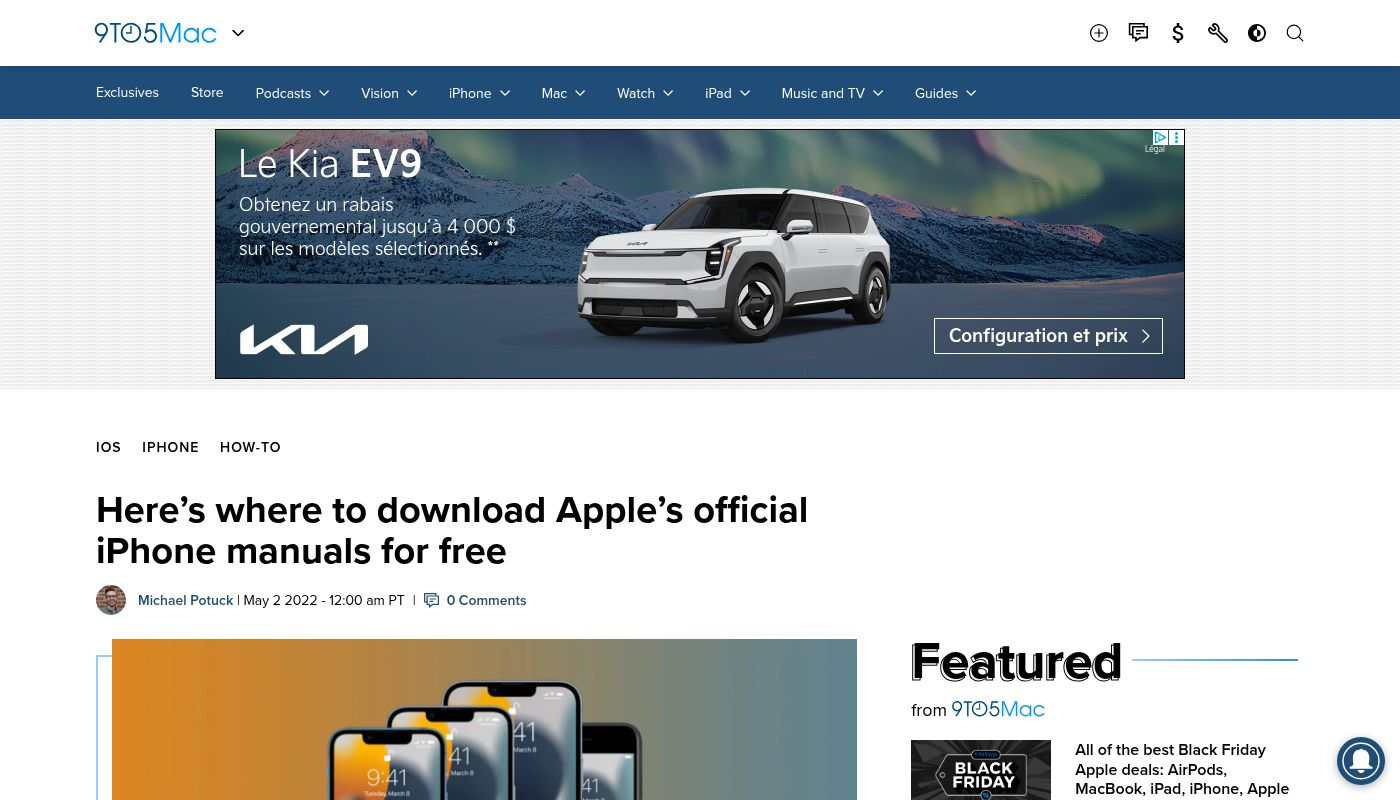Screen dimensions: 1400x800
Task: Open author Michael Potuck's page
Action: (x=185, y=600)
